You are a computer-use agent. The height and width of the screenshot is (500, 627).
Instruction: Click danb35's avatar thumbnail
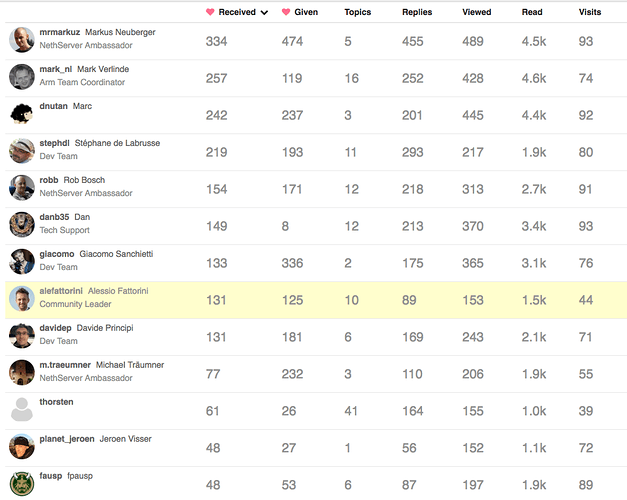[x=22, y=225]
